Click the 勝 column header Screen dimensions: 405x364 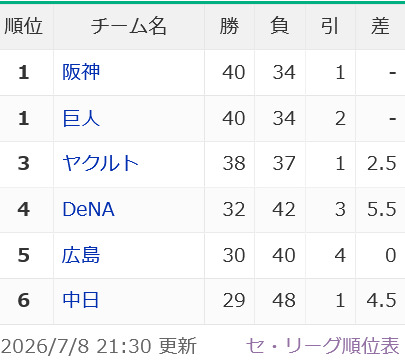tap(229, 26)
